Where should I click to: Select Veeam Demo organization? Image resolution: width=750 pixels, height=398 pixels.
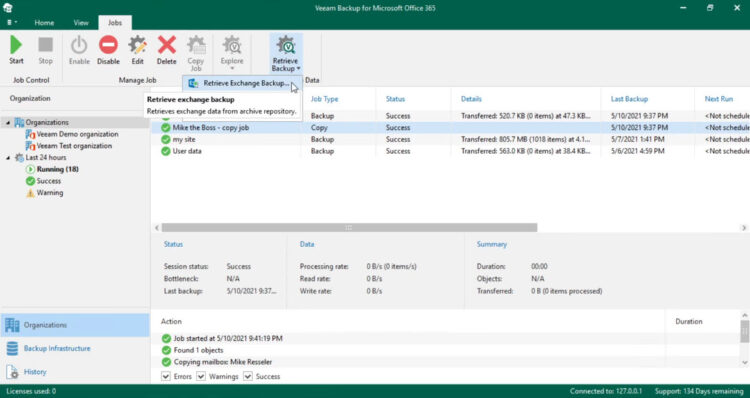tap(77, 134)
